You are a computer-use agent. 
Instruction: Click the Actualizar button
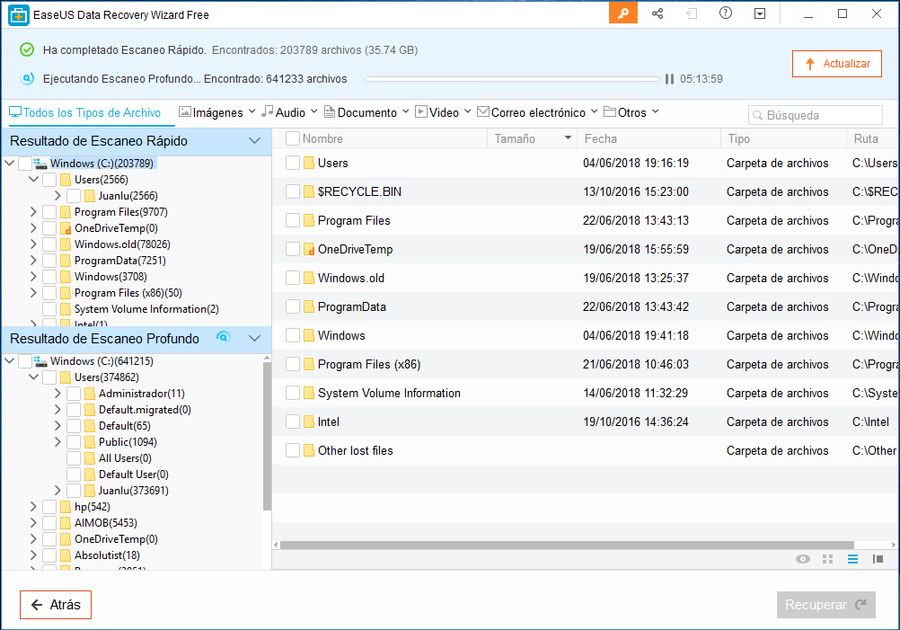coord(836,64)
